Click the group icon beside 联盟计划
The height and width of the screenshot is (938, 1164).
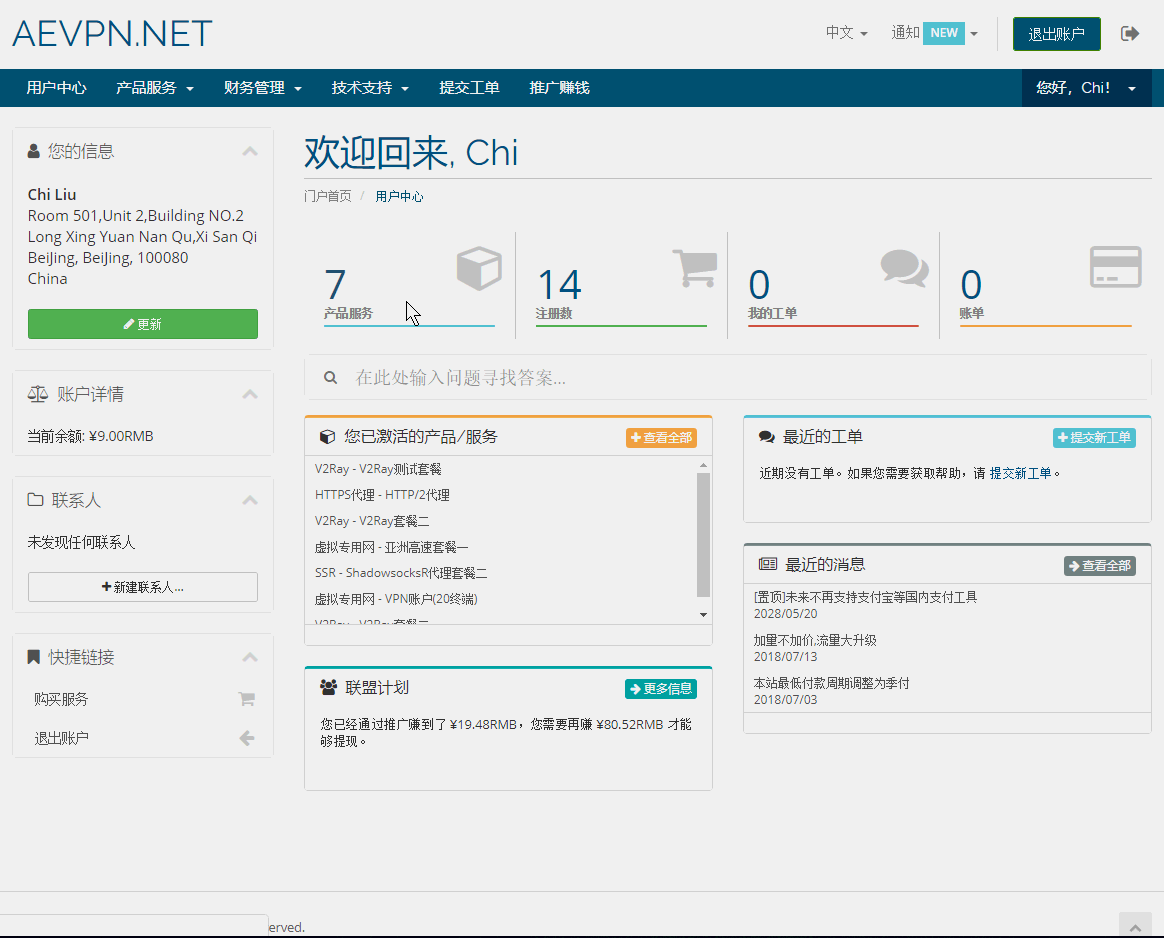point(328,687)
